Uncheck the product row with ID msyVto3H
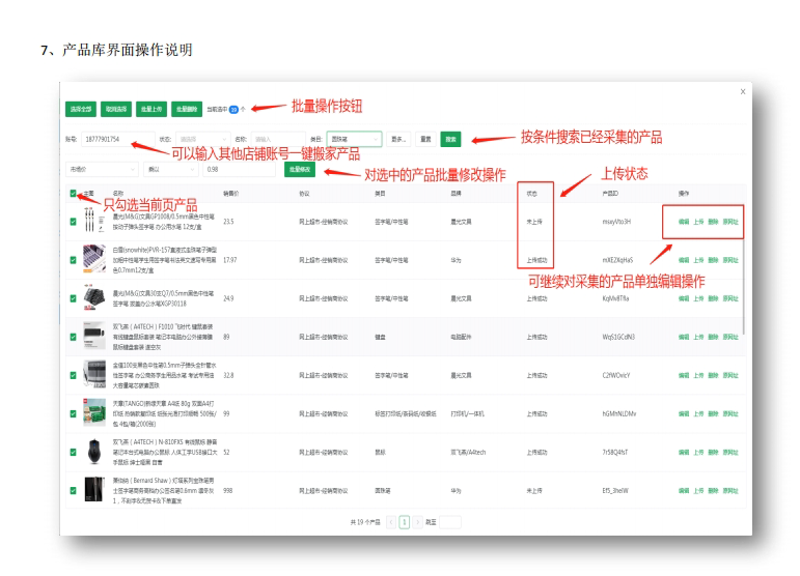 pyautogui.click(x=73, y=222)
